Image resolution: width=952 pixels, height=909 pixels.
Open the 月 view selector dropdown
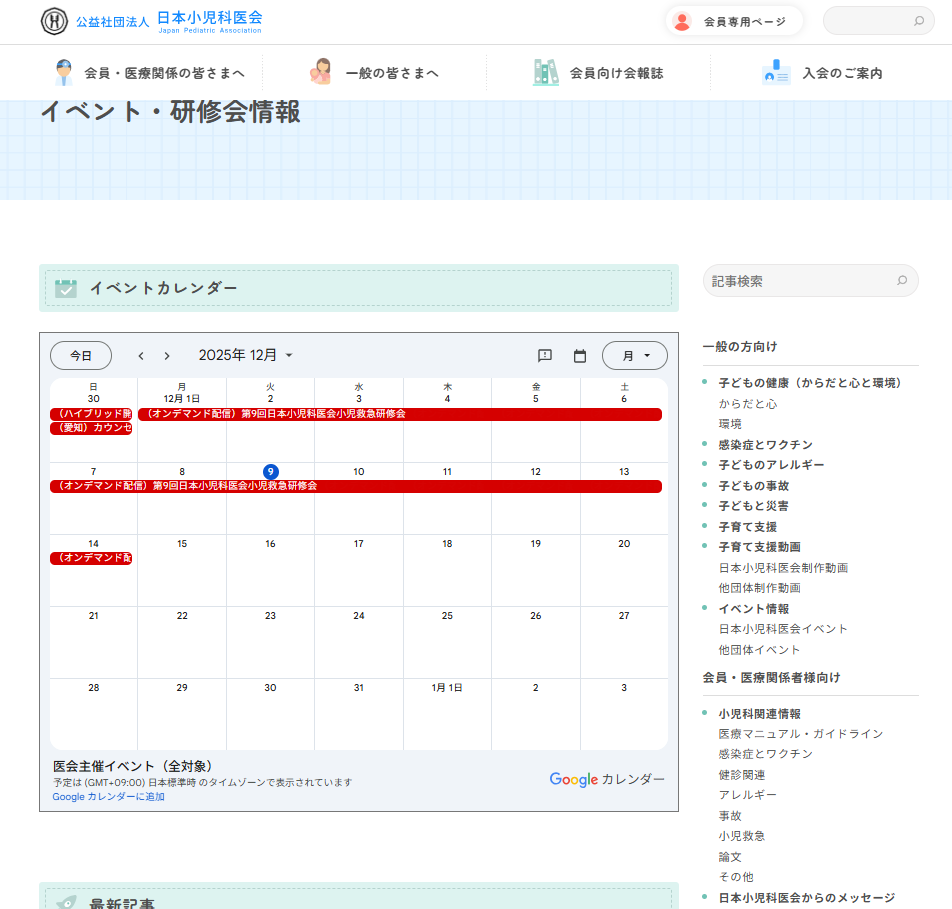point(635,356)
